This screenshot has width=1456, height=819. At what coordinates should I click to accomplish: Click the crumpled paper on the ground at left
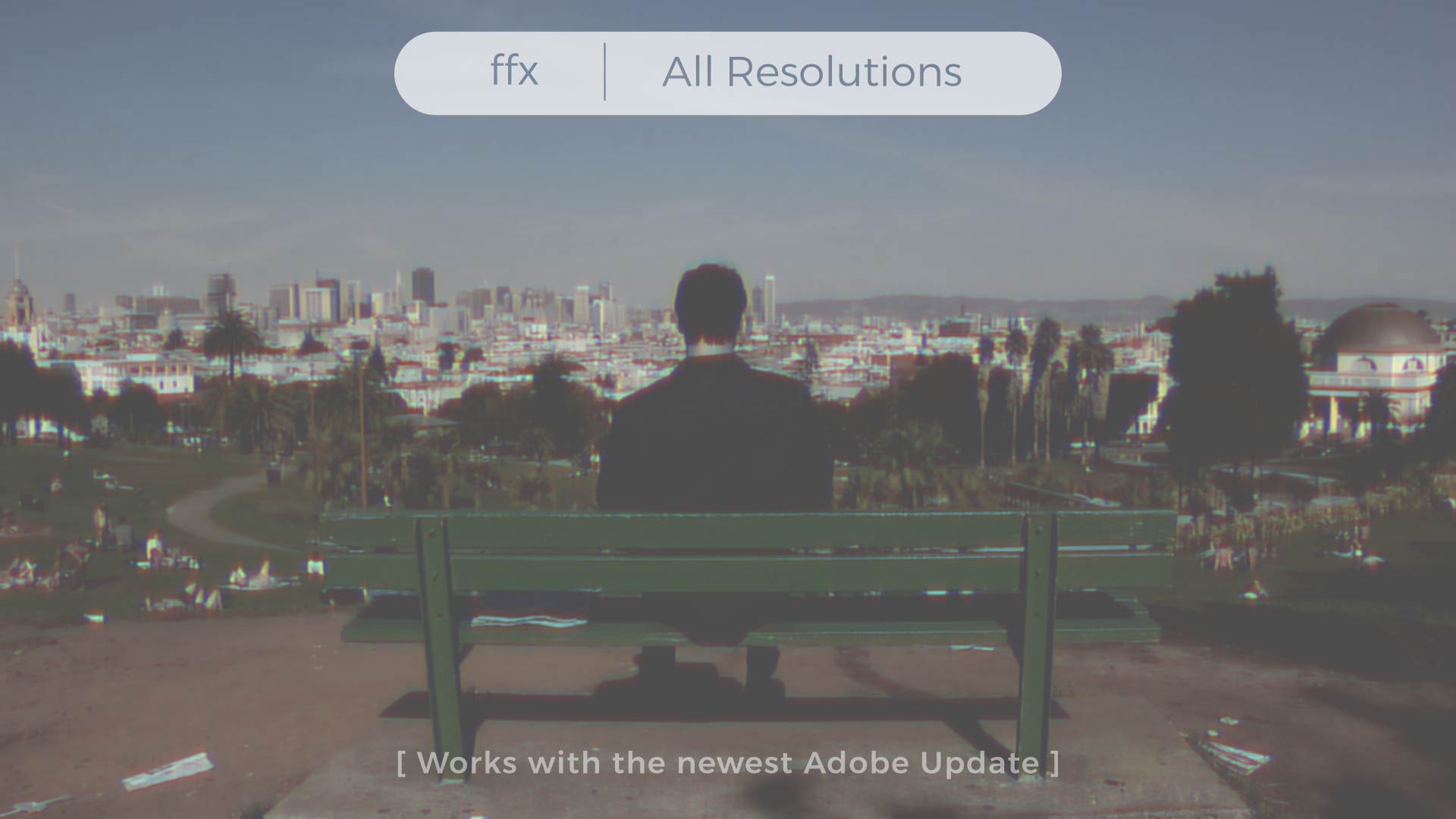168,771
